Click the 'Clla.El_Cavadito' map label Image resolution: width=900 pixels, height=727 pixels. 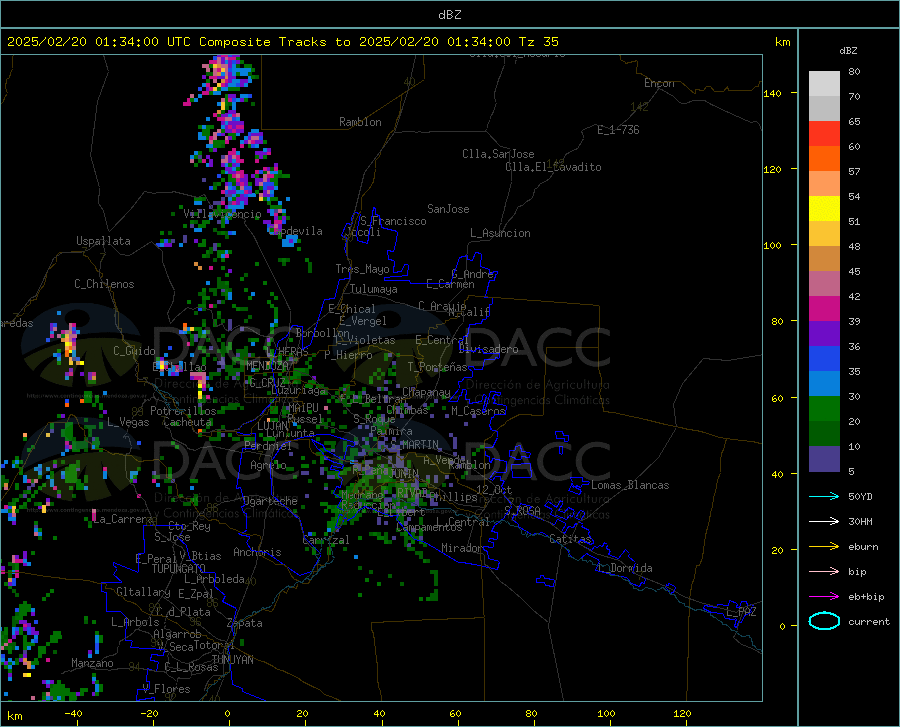click(x=553, y=167)
